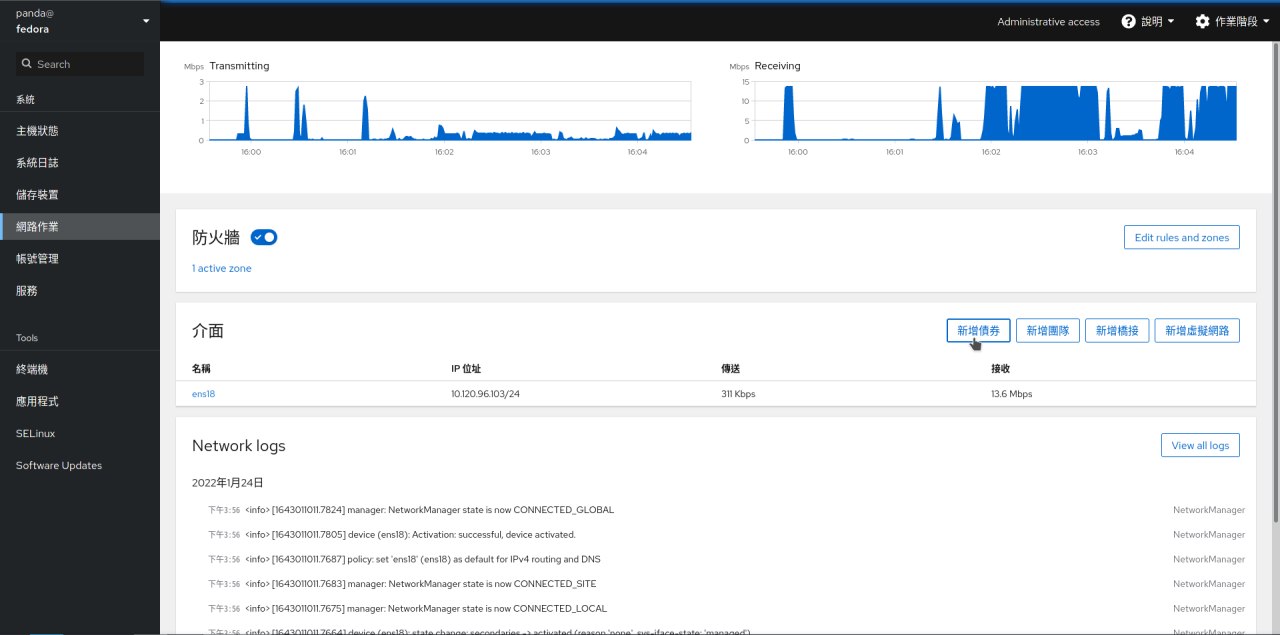The image size is (1280, 635).
Task: Click the View all logs button
Action: tap(1200, 446)
